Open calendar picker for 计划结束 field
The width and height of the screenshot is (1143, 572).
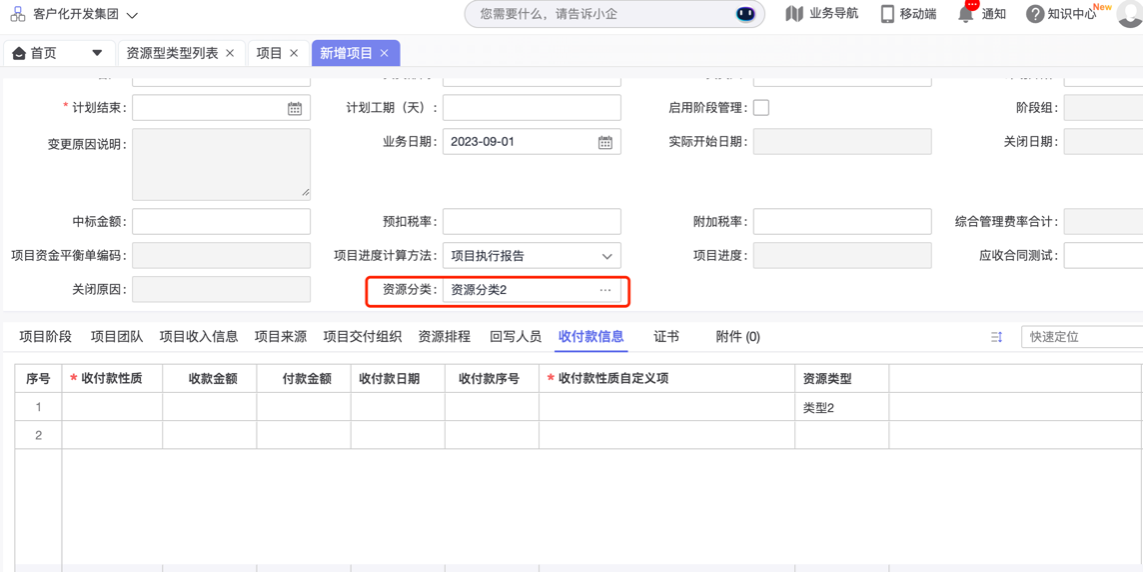[x=295, y=108]
